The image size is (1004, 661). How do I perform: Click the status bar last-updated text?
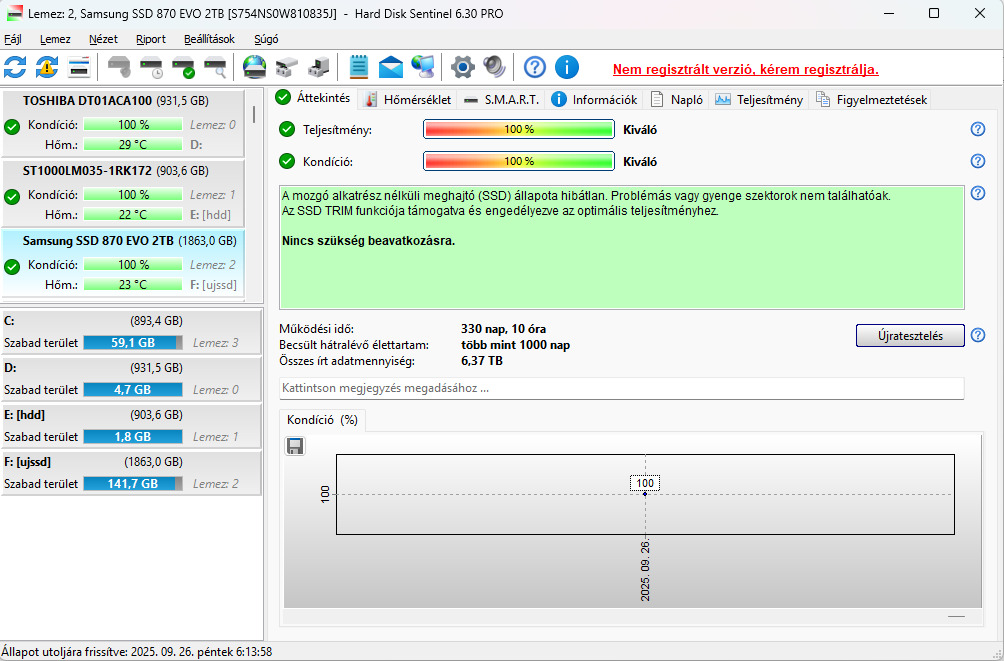pyautogui.click(x=137, y=652)
